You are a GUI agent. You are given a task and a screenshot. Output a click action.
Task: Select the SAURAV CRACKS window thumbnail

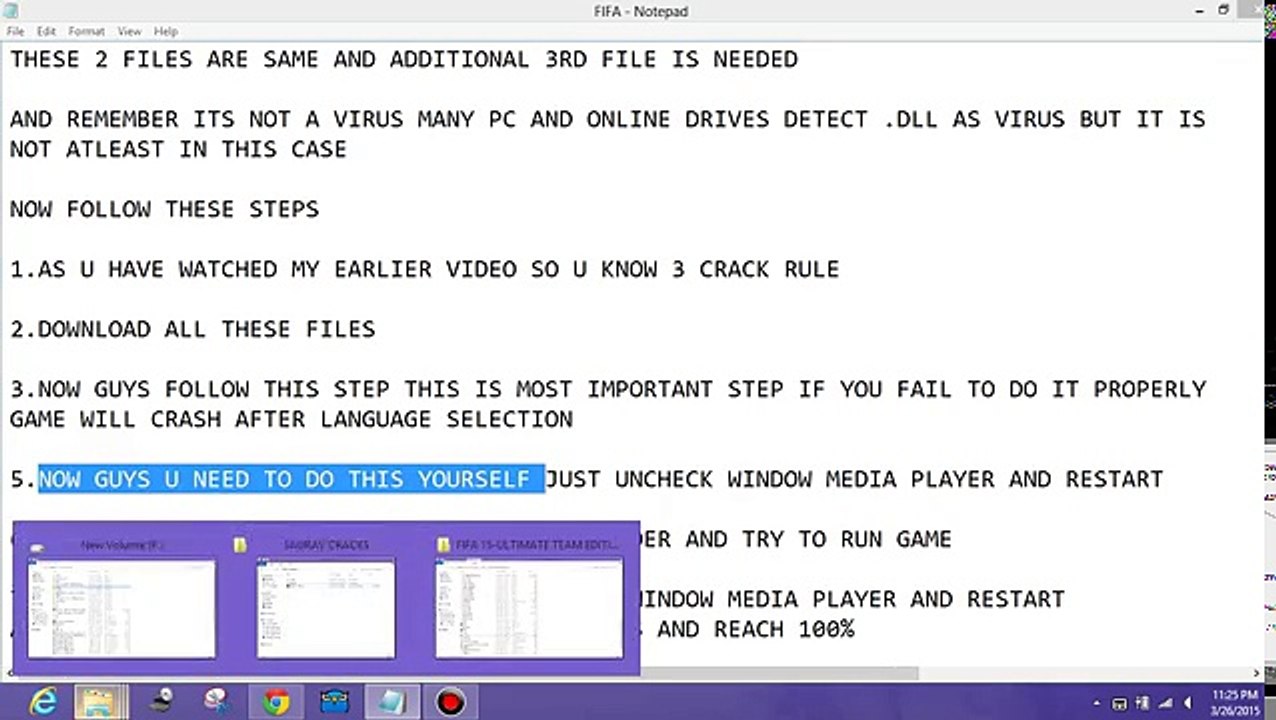(x=326, y=598)
